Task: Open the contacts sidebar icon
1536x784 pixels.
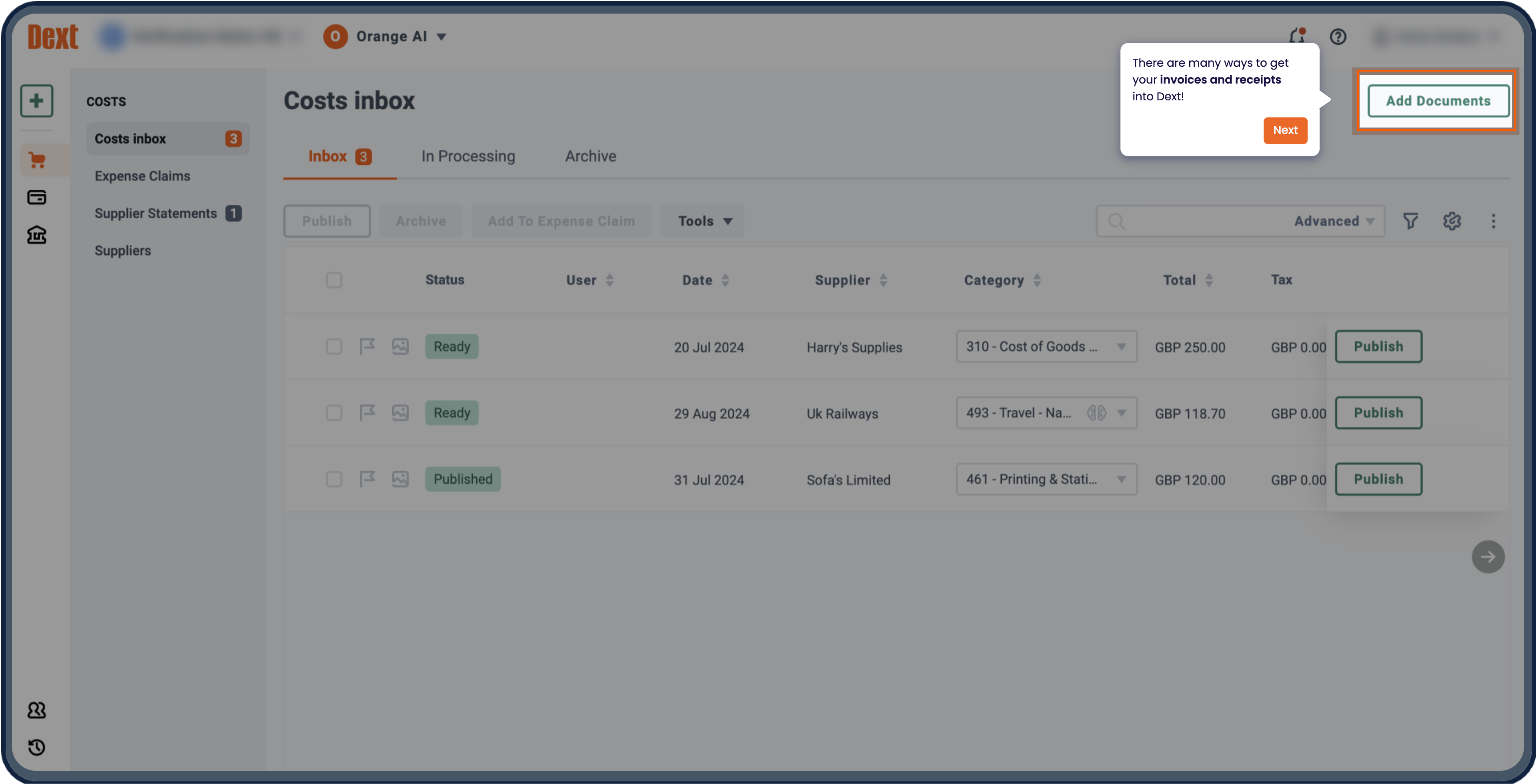Action: (37, 710)
